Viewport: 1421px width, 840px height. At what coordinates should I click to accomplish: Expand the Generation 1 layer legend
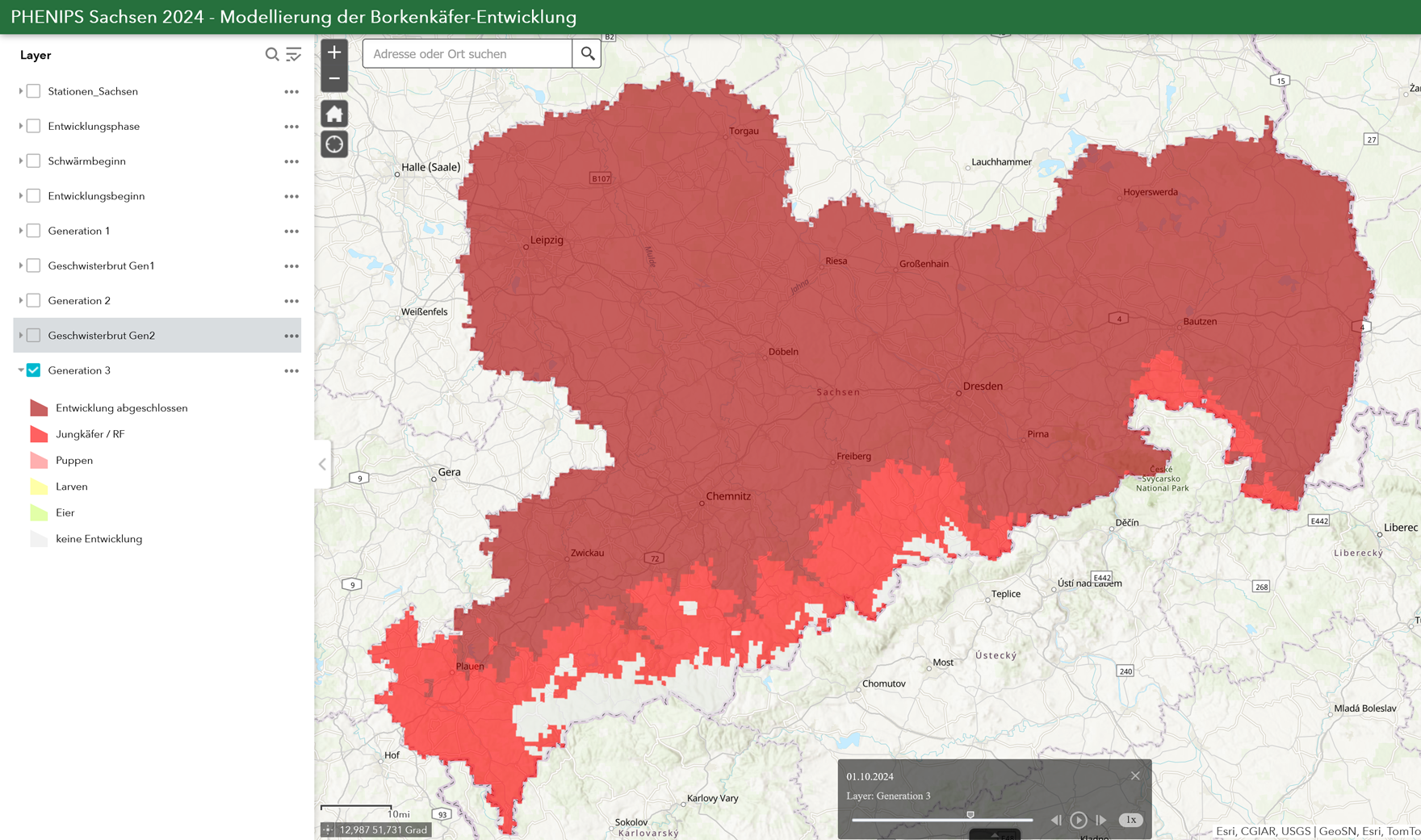point(20,231)
